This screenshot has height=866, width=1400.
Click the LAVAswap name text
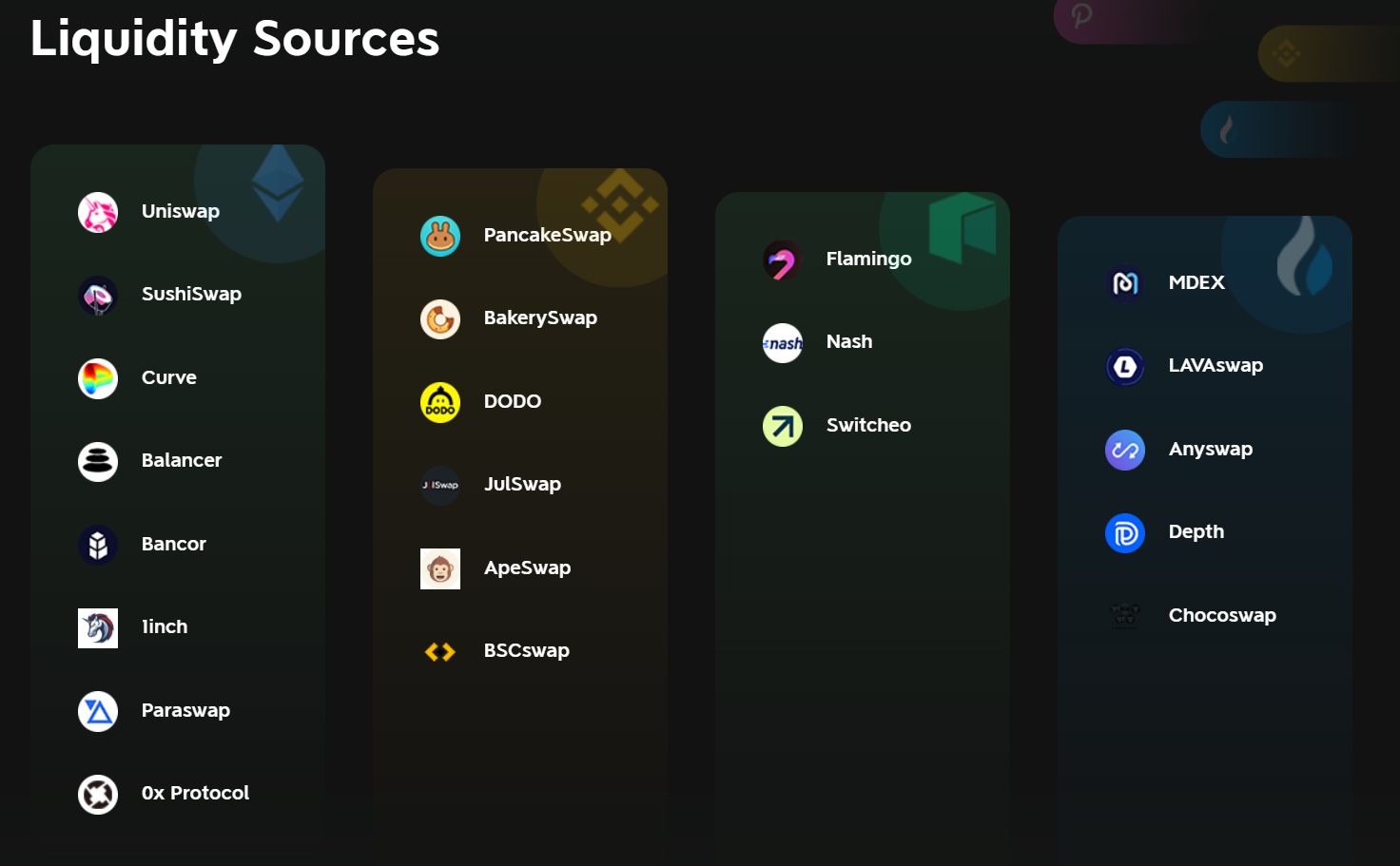[1215, 365]
